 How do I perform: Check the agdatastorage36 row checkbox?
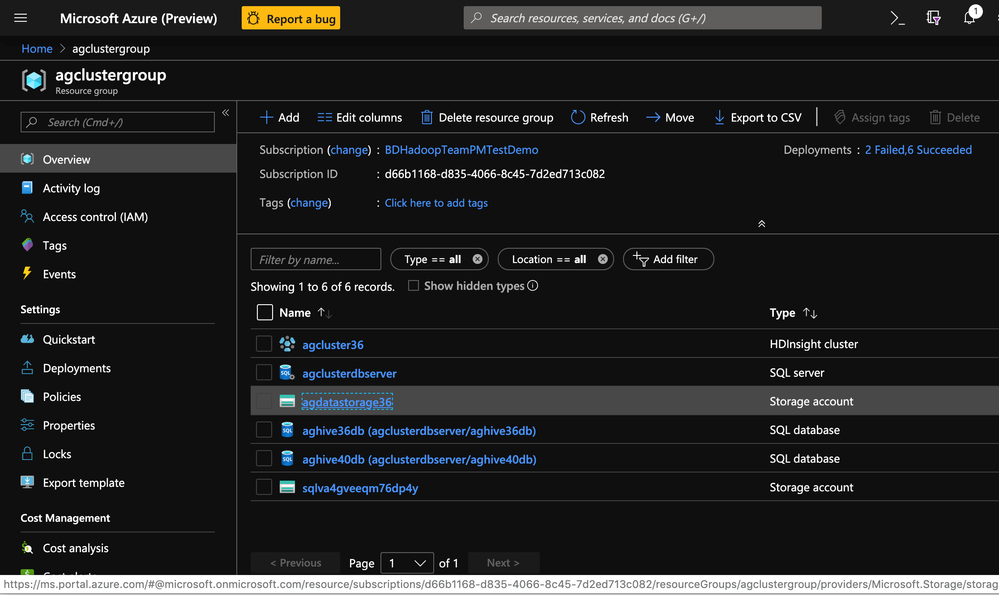(264, 401)
